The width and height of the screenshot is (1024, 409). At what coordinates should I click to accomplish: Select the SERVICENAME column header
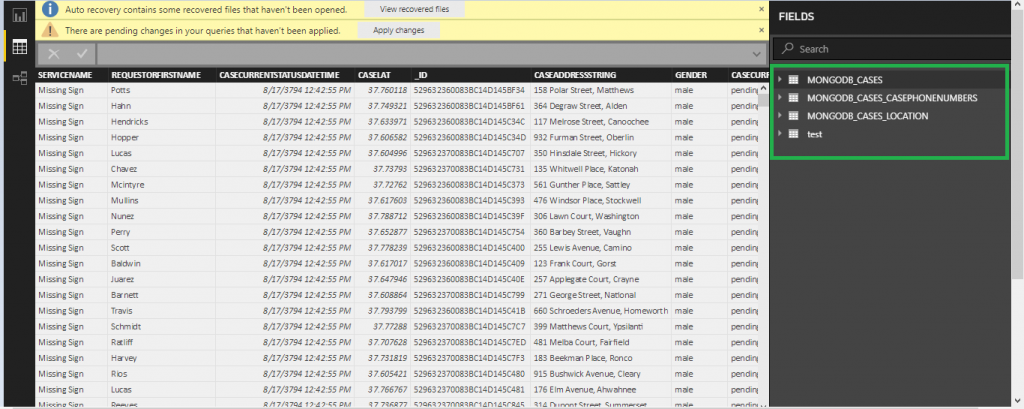tap(65, 75)
